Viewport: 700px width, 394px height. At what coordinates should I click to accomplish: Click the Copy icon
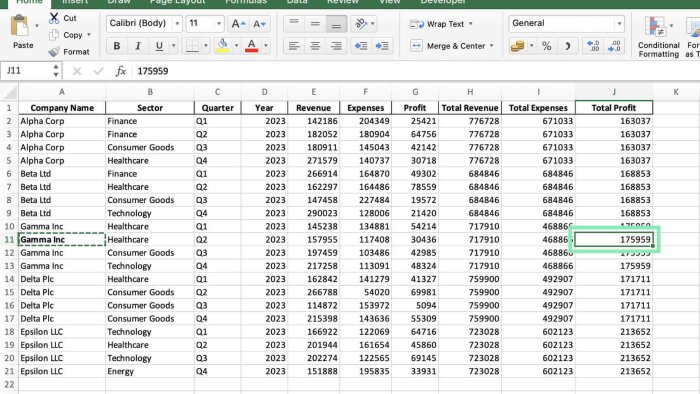pyautogui.click(x=54, y=35)
